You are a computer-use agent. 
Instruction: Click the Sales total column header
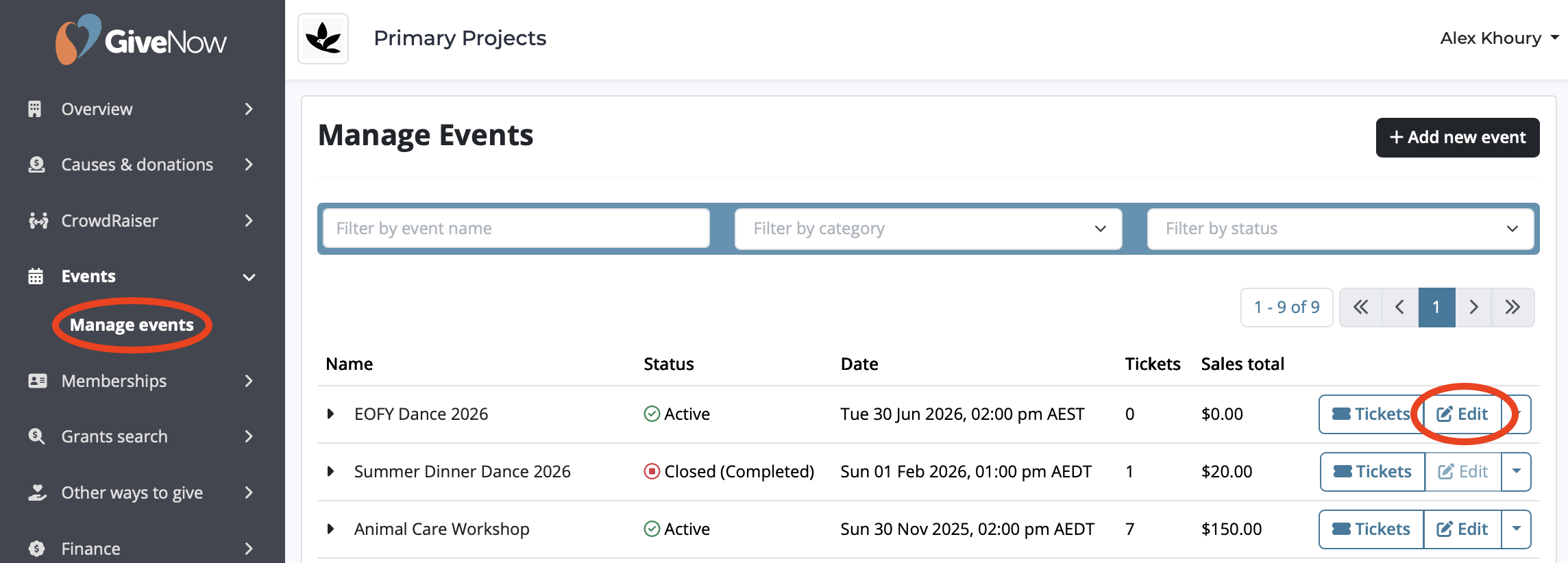click(x=1242, y=364)
